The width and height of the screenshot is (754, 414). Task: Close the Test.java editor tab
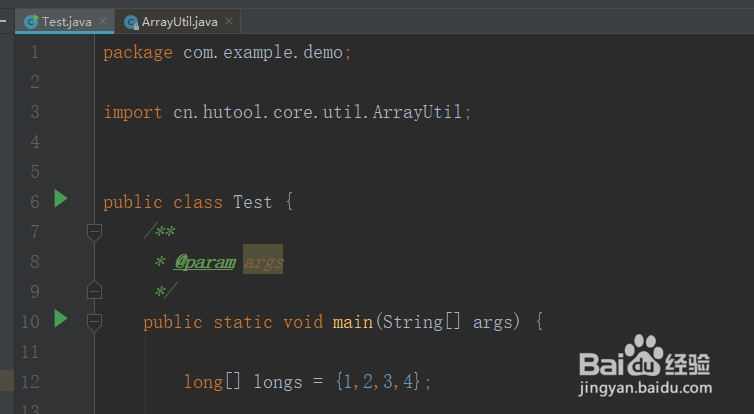(104, 21)
